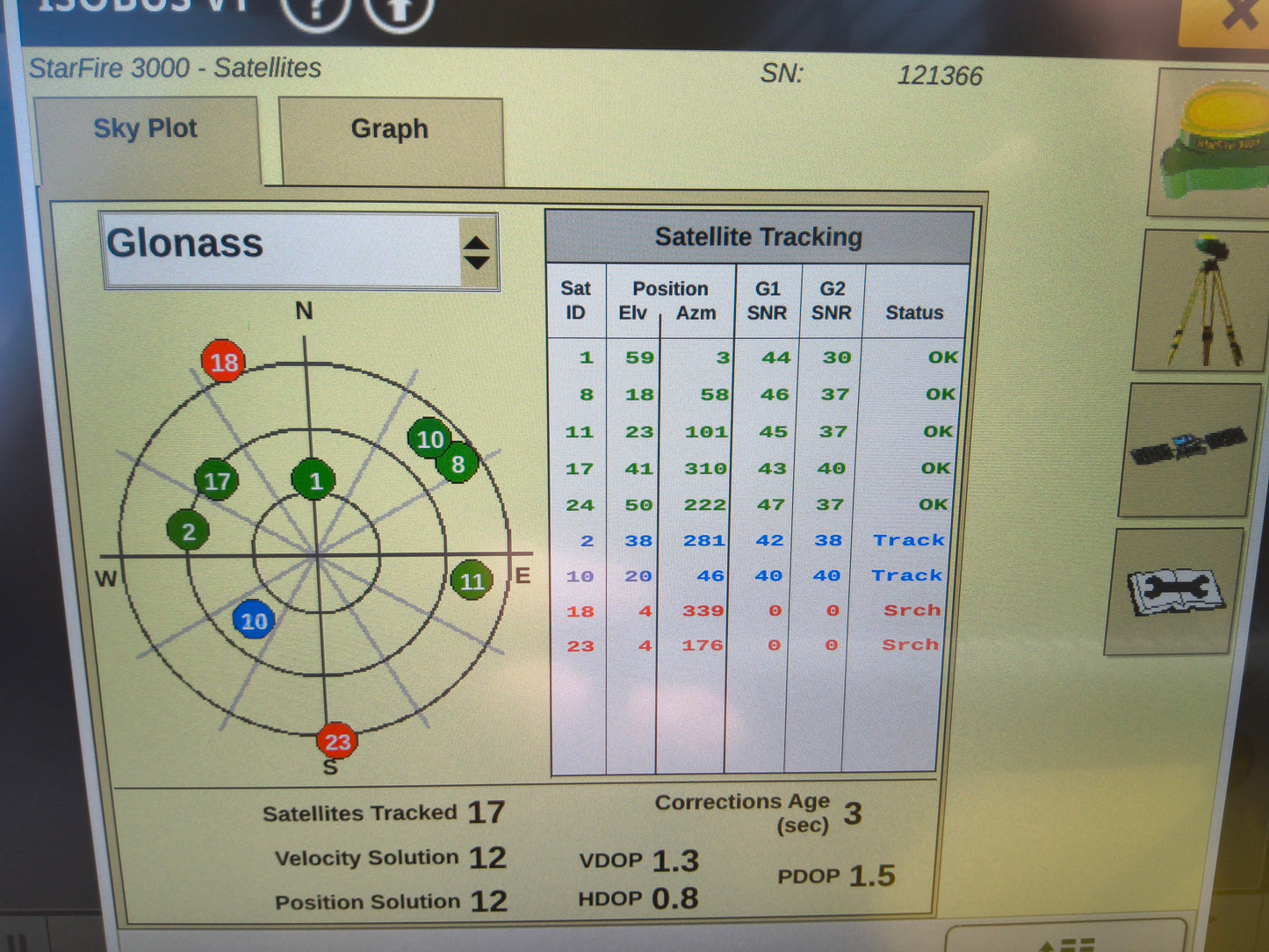Click the dropdown up/down arrows
The height and width of the screenshot is (952, 1269).
tap(477, 252)
